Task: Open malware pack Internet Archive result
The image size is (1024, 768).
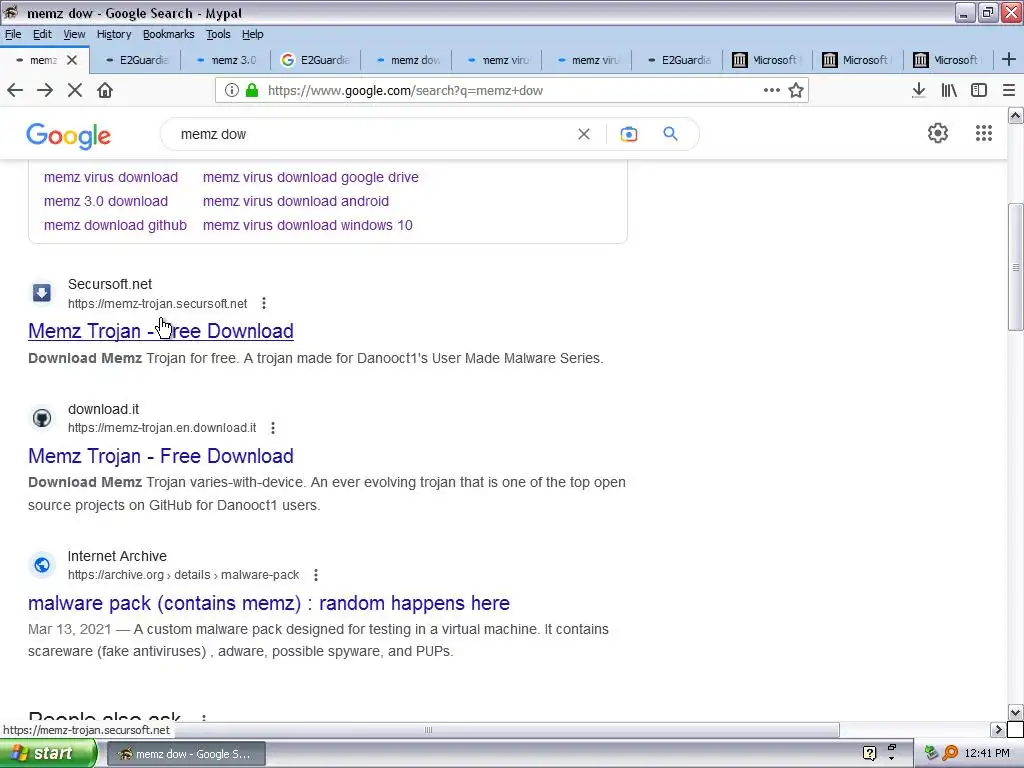Action: pyautogui.click(x=269, y=603)
